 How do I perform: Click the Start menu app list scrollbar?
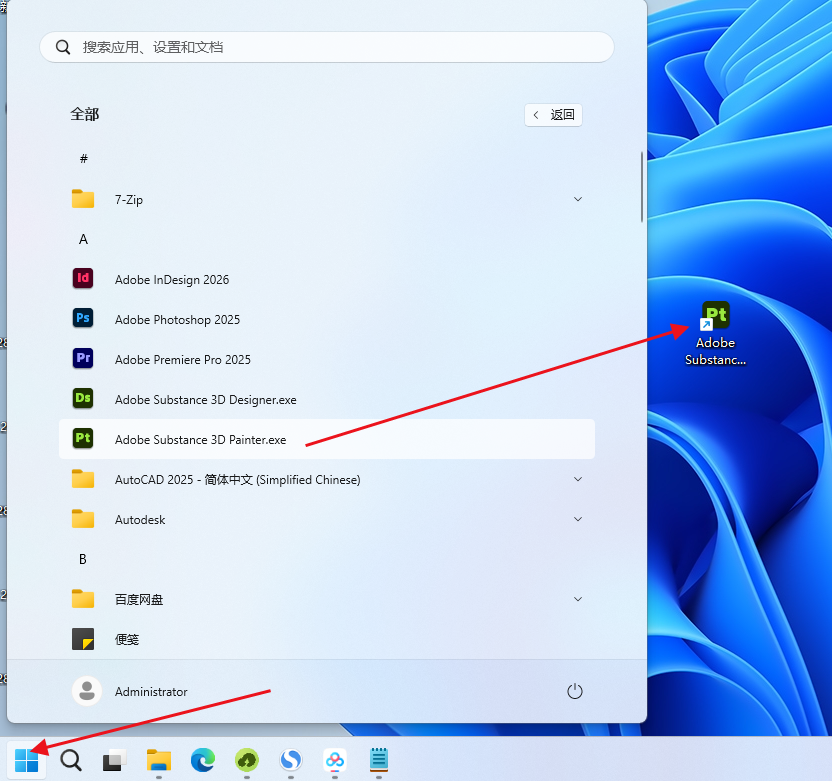click(642, 187)
